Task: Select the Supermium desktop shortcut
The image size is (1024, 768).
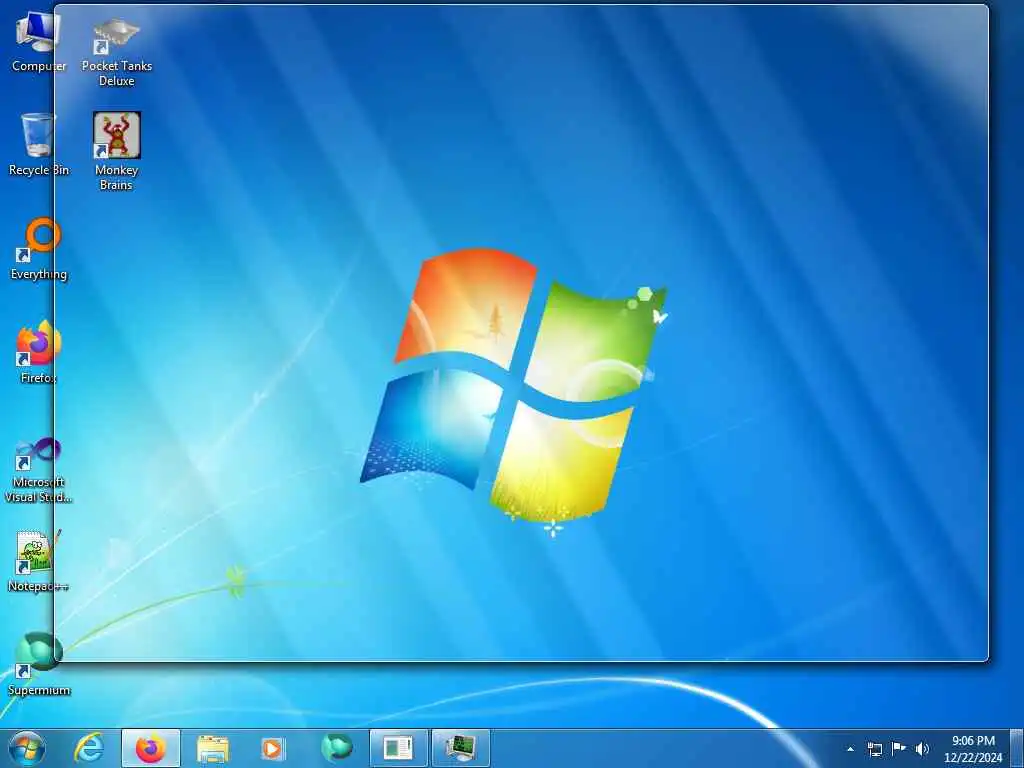Action: 39,664
